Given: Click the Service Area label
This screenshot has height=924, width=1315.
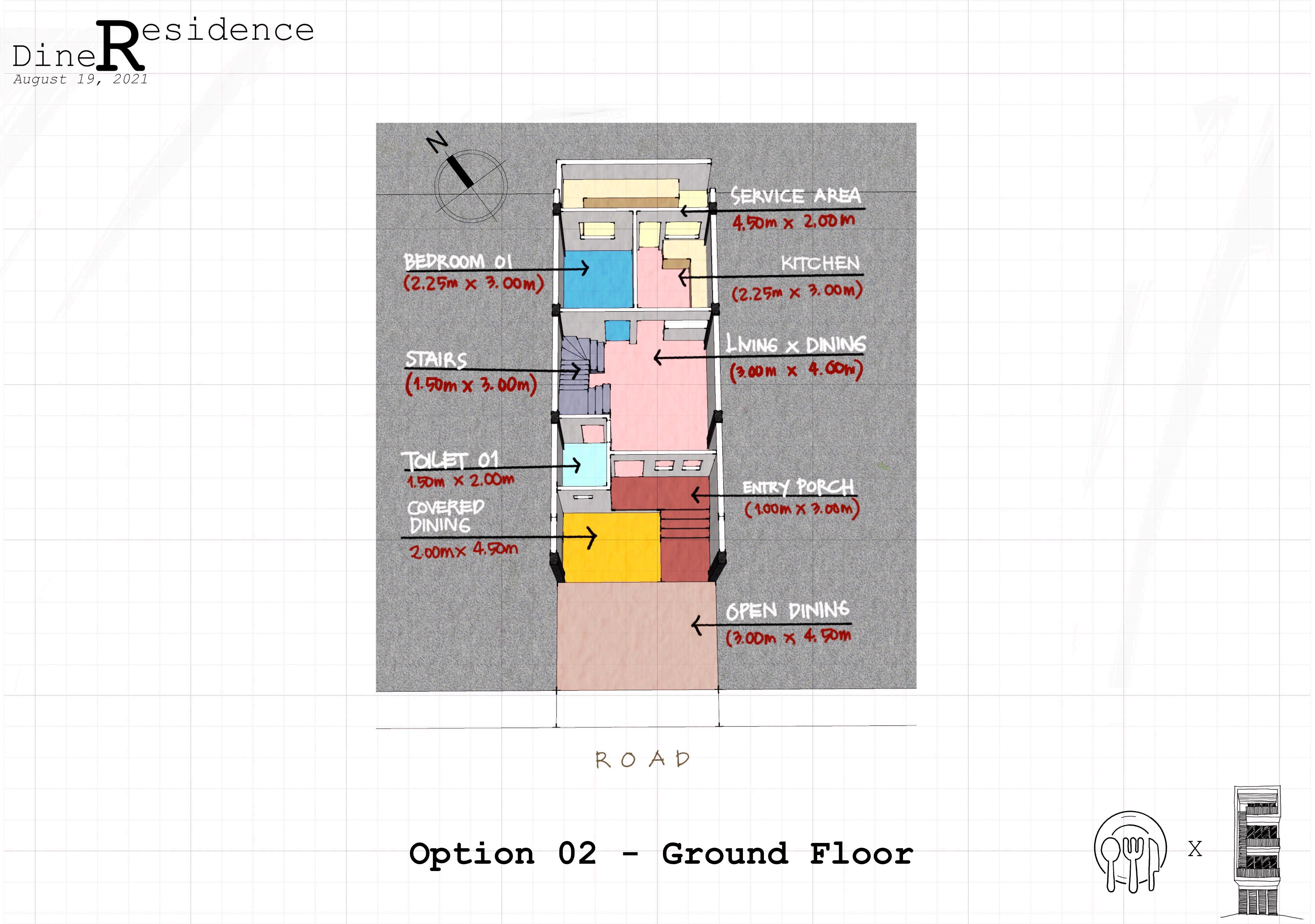Looking at the screenshot, I should pos(796,197).
